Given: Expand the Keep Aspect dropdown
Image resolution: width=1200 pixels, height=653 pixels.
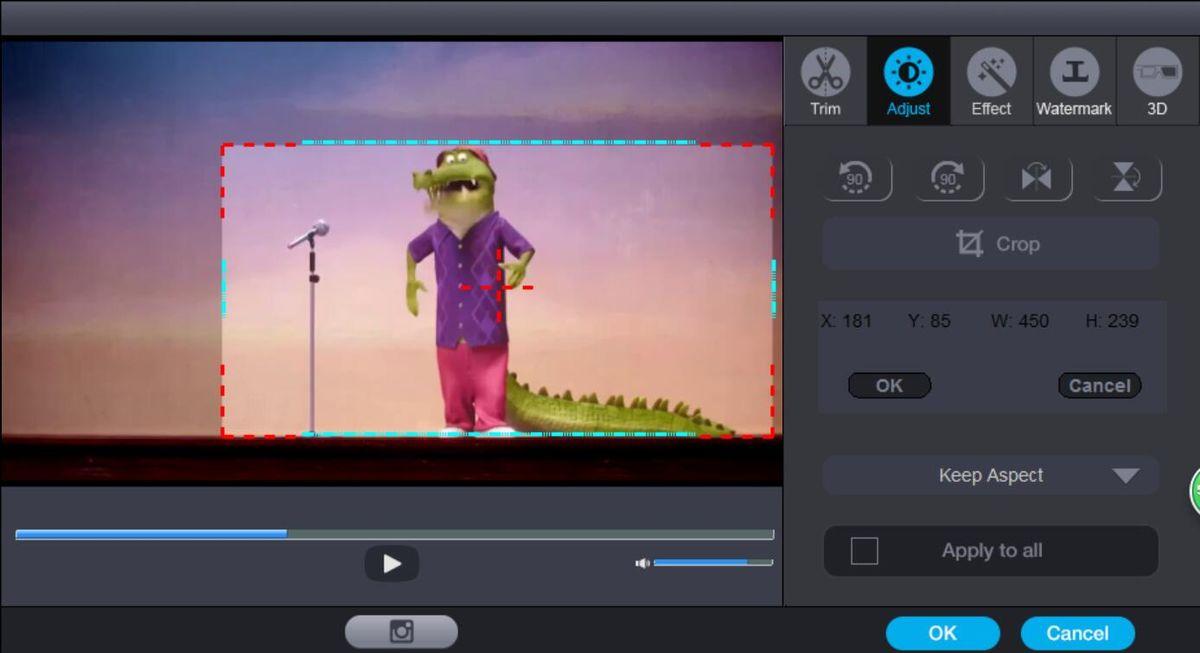Looking at the screenshot, I should (x=1125, y=476).
